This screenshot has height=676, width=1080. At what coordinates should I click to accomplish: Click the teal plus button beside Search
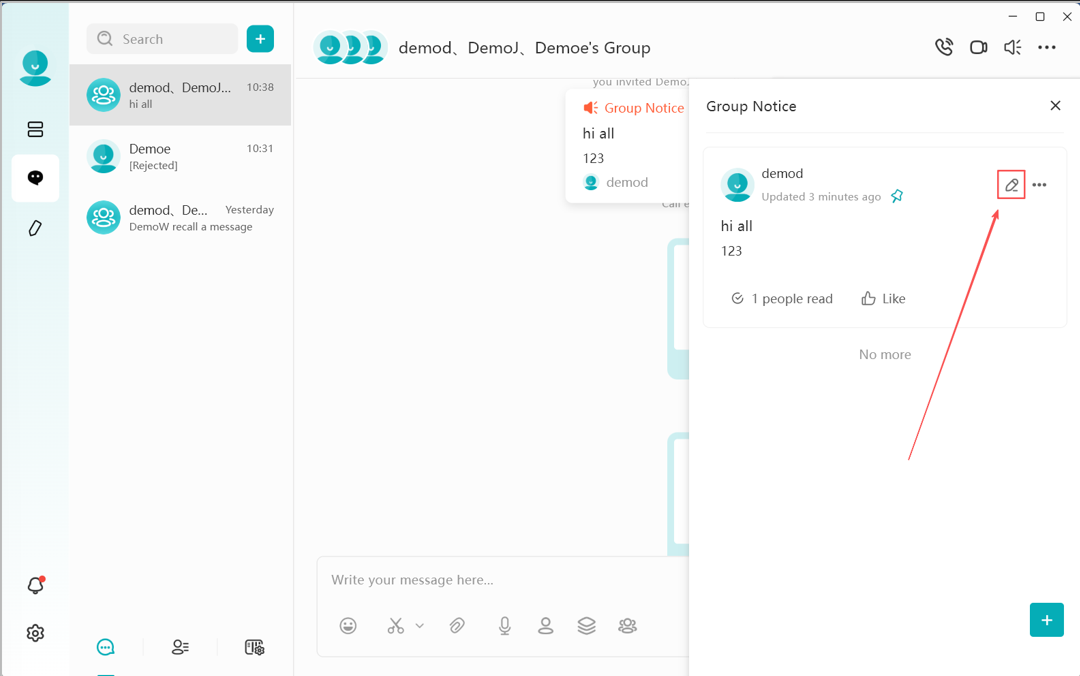260,39
